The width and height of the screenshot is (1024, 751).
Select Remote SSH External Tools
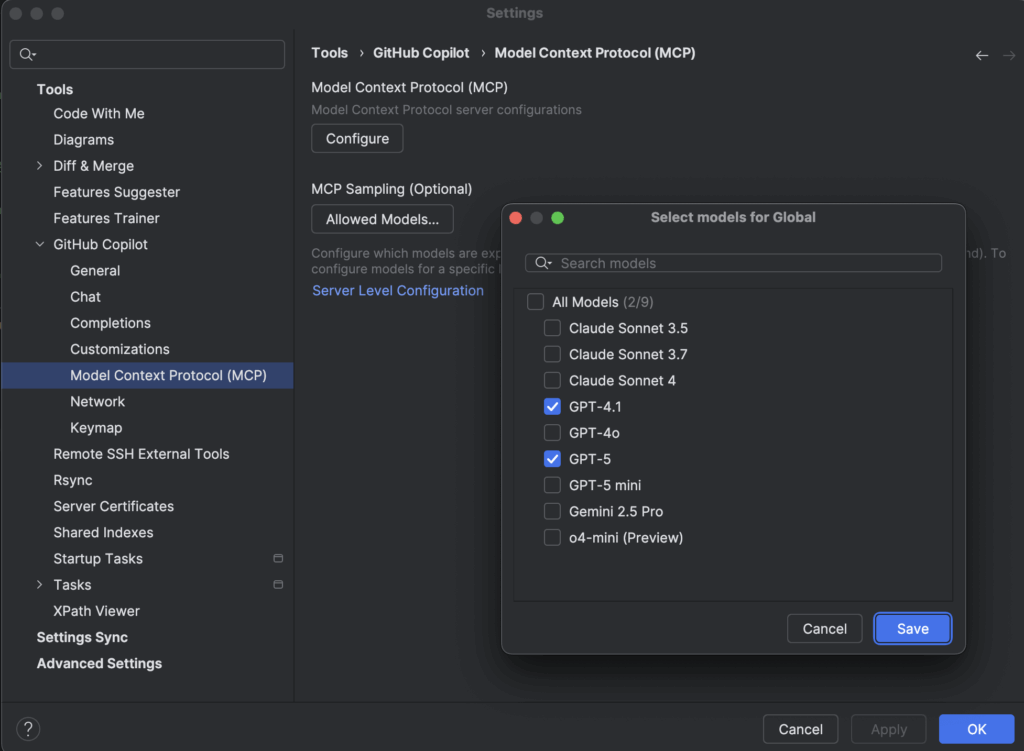[141, 454]
